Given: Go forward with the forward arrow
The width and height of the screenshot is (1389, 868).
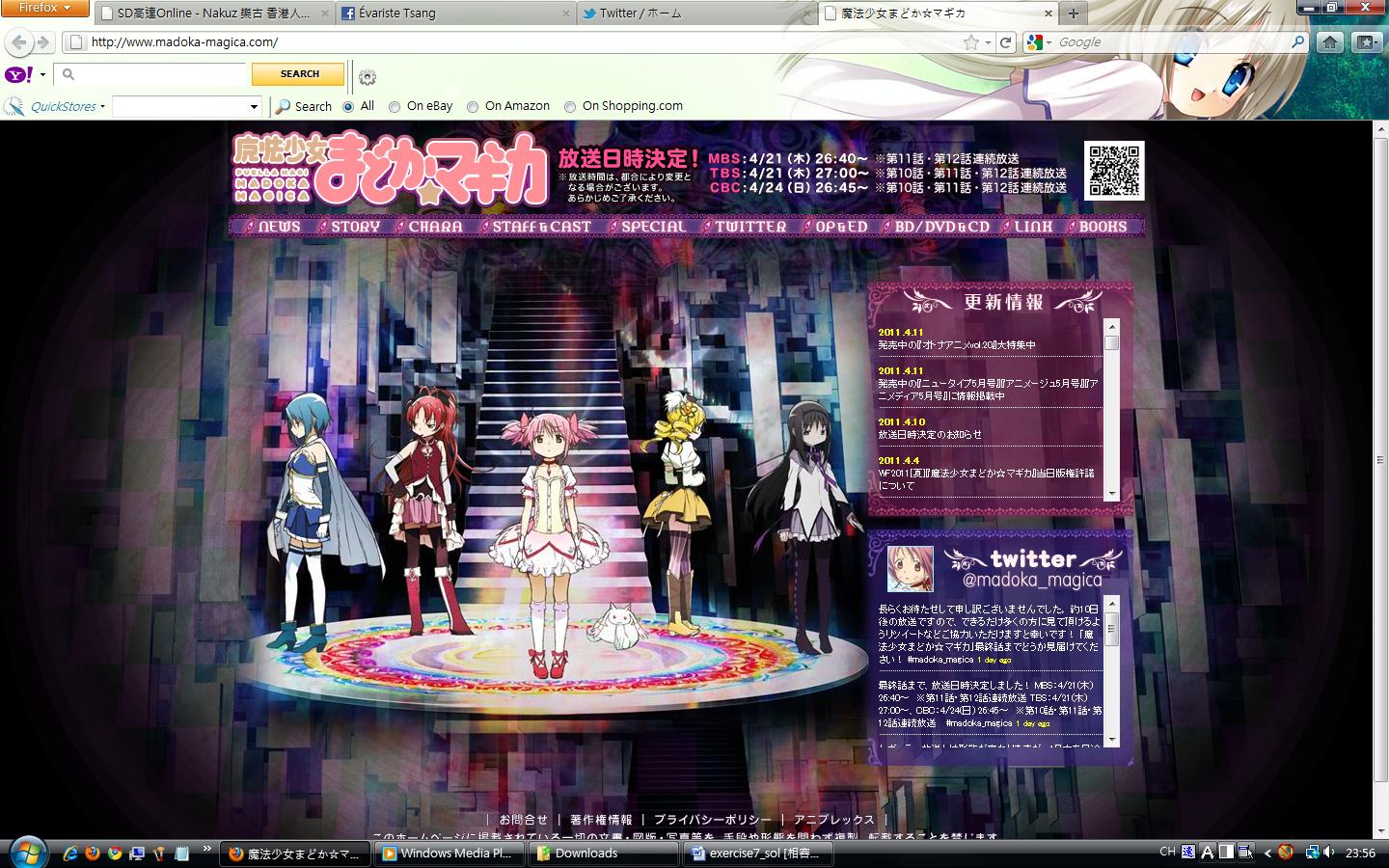Looking at the screenshot, I should click(x=44, y=42).
